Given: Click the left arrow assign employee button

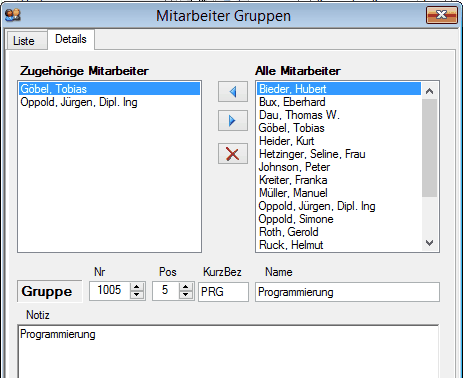Looking at the screenshot, I should (x=233, y=92).
